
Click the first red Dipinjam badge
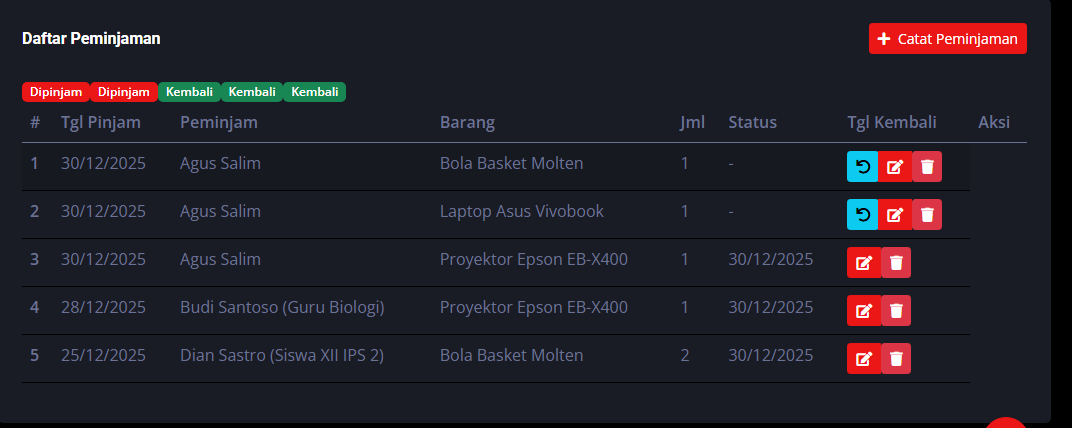pos(56,92)
